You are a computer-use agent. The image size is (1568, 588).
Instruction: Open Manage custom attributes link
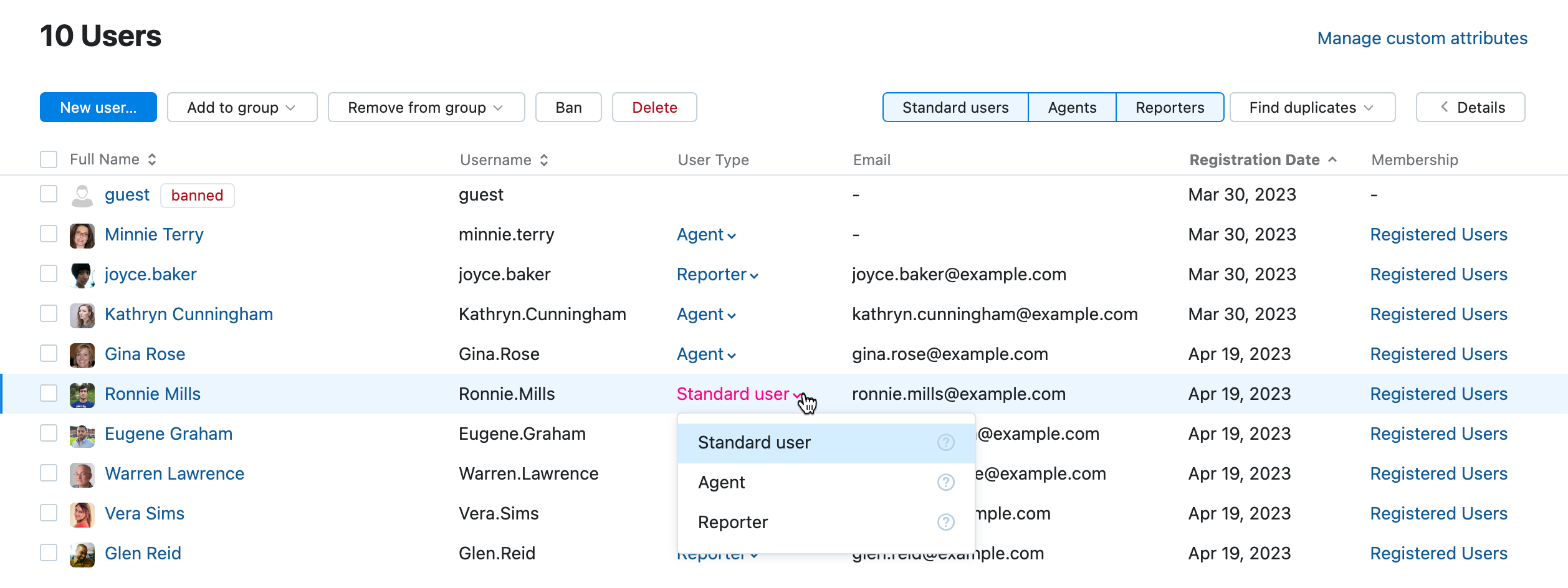(1422, 39)
